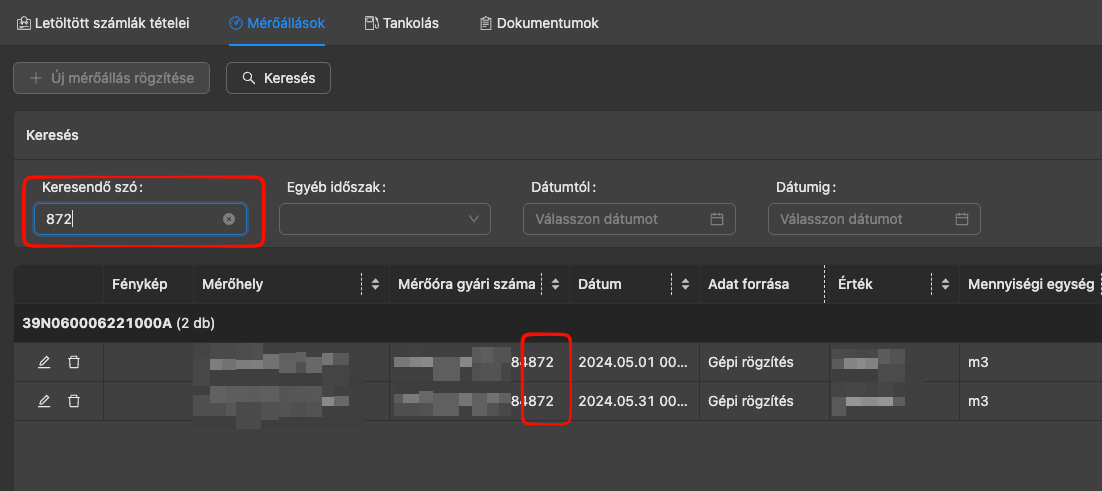The width and height of the screenshot is (1102, 491).
Task: Focus the Keresendő szó input containing 872
Action: point(141,219)
